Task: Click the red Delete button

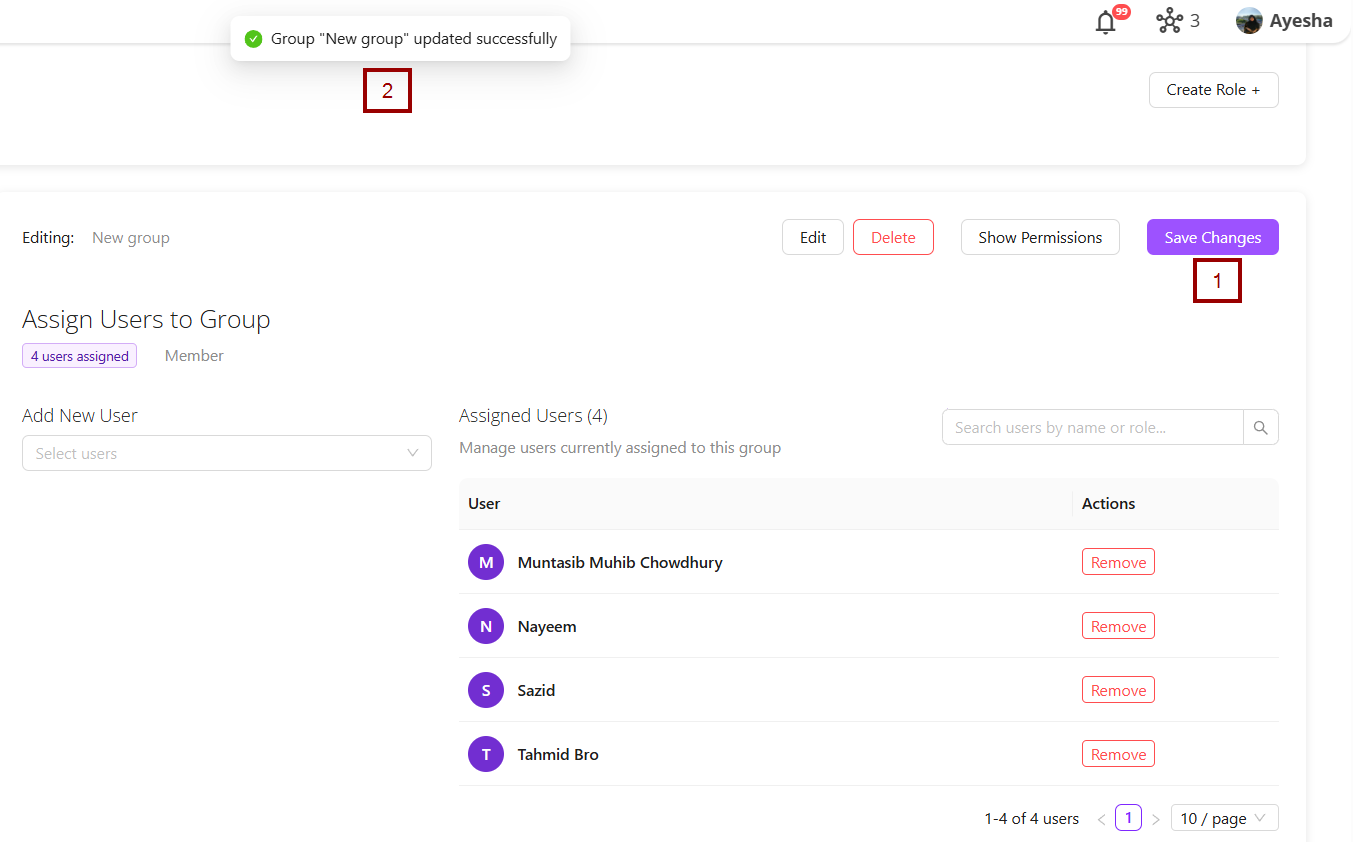Action: click(x=893, y=237)
